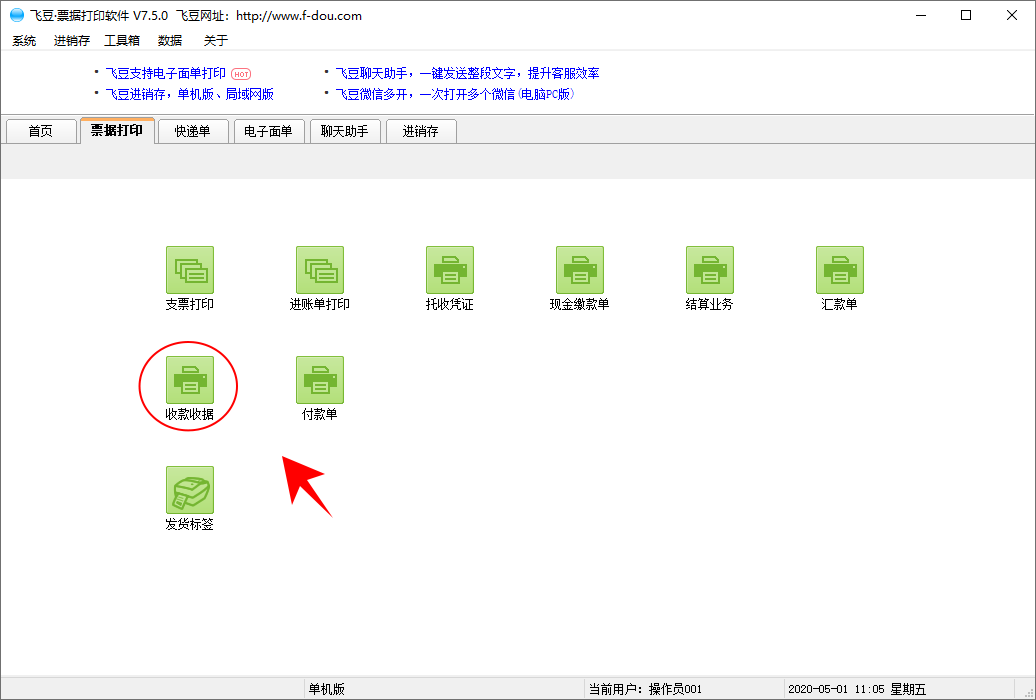Click the circled 收款收据 receipt icon
1036x700 pixels.
click(x=190, y=380)
